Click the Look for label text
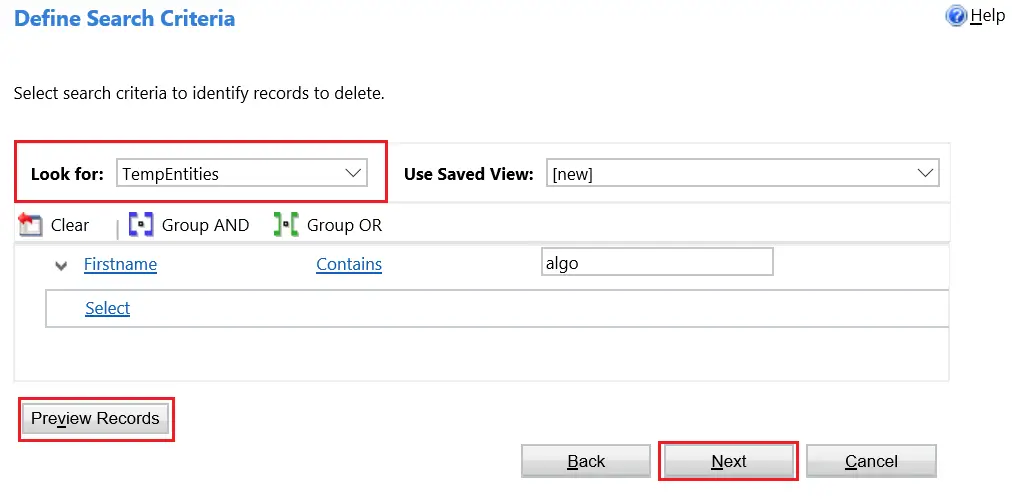 point(67,174)
